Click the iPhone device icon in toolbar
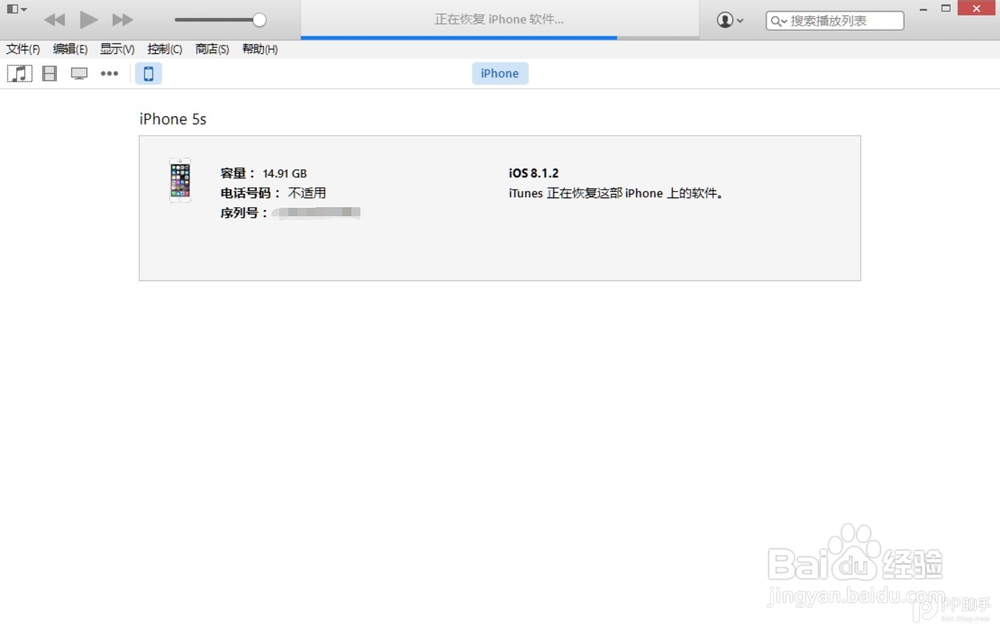 click(148, 73)
